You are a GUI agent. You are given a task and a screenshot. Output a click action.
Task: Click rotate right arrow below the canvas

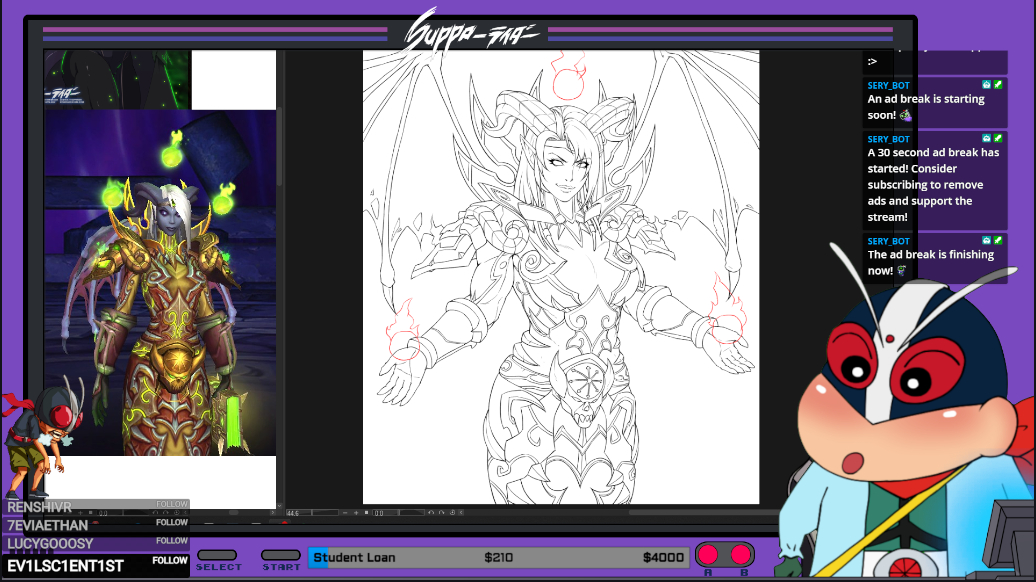441,513
